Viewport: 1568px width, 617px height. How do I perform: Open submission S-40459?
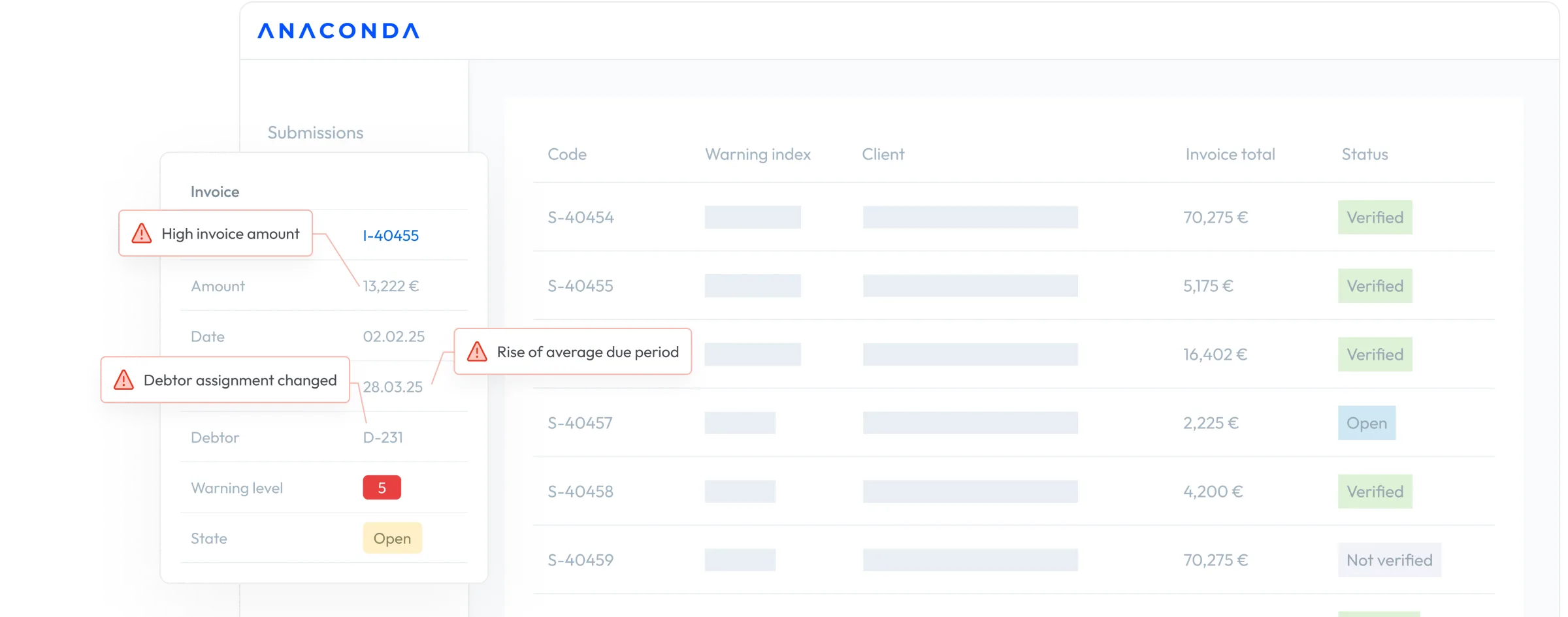(x=580, y=560)
